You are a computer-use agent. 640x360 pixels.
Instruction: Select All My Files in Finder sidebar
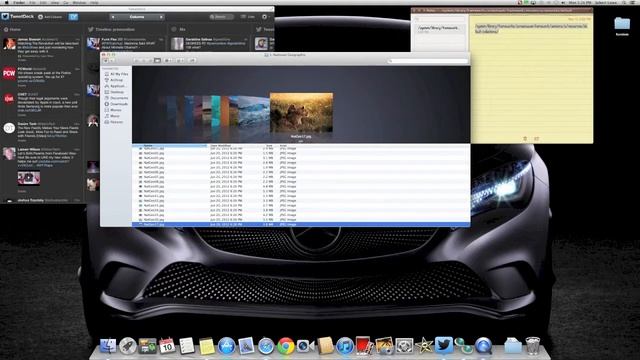click(x=116, y=74)
